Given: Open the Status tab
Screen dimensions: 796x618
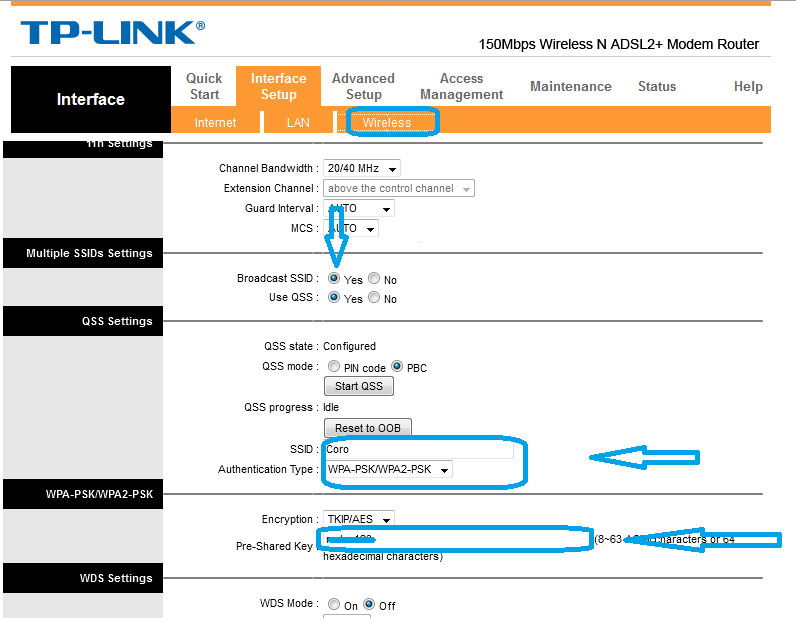Looking at the screenshot, I should click(x=657, y=86).
